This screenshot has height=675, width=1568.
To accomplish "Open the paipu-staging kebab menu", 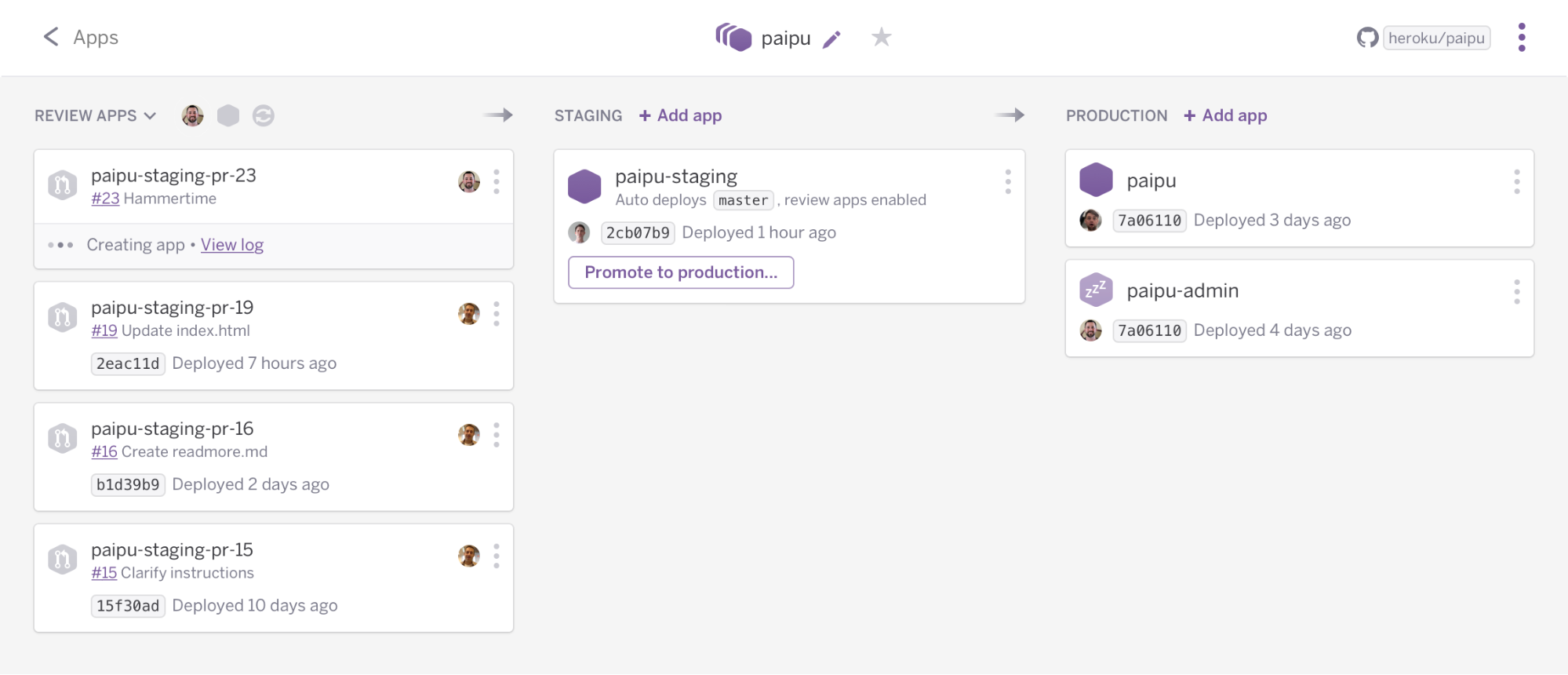I will point(1008,181).
